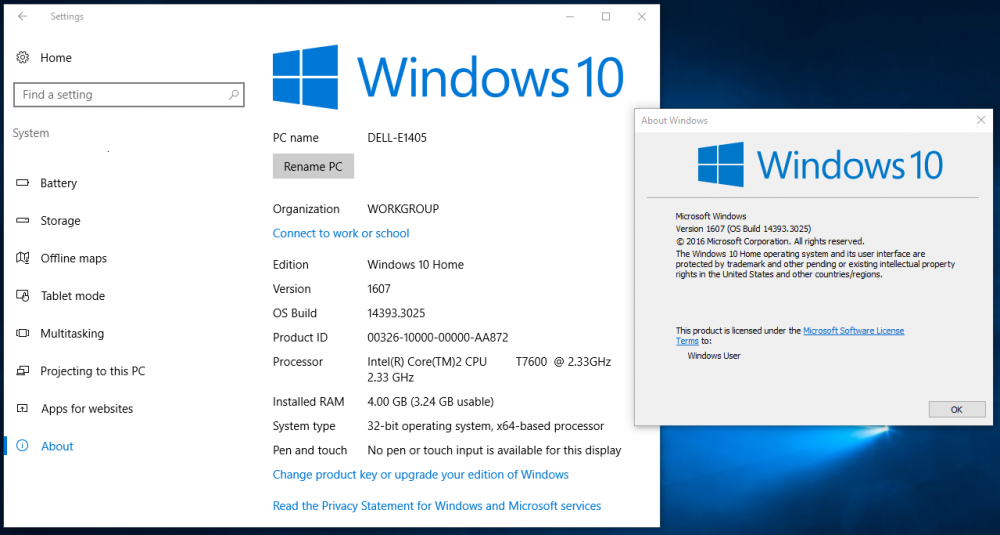
Task: Open Connect to work or school link
Action: tap(341, 233)
